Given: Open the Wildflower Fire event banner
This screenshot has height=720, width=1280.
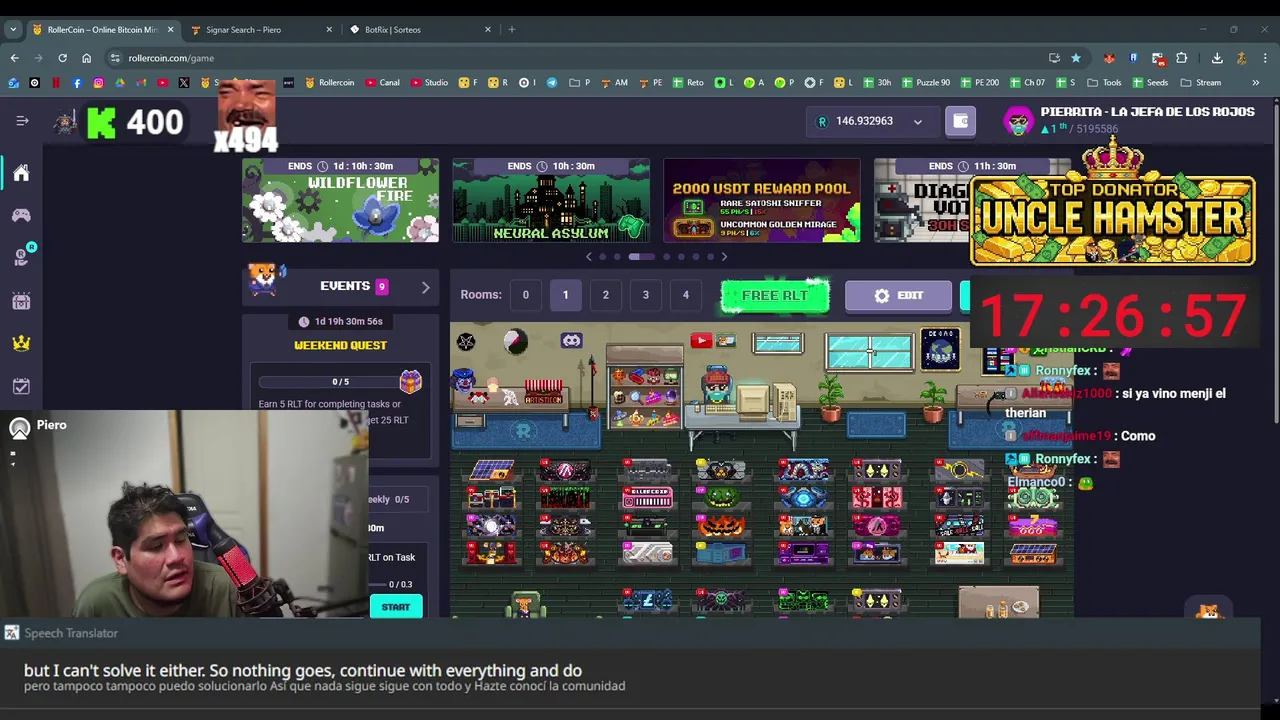Looking at the screenshot, I should point(340,200).
